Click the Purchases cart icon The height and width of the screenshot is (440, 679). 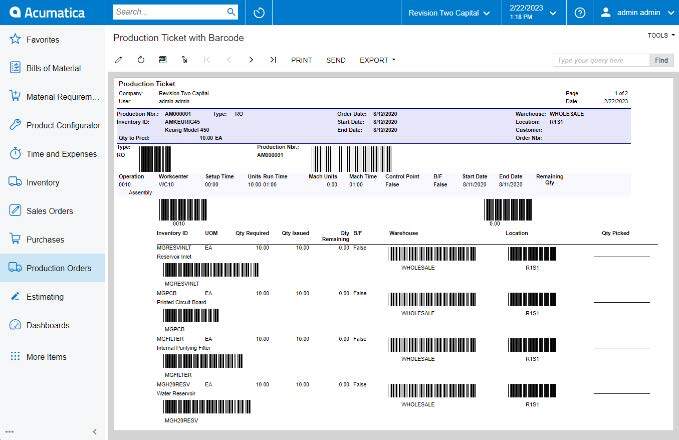15,239
